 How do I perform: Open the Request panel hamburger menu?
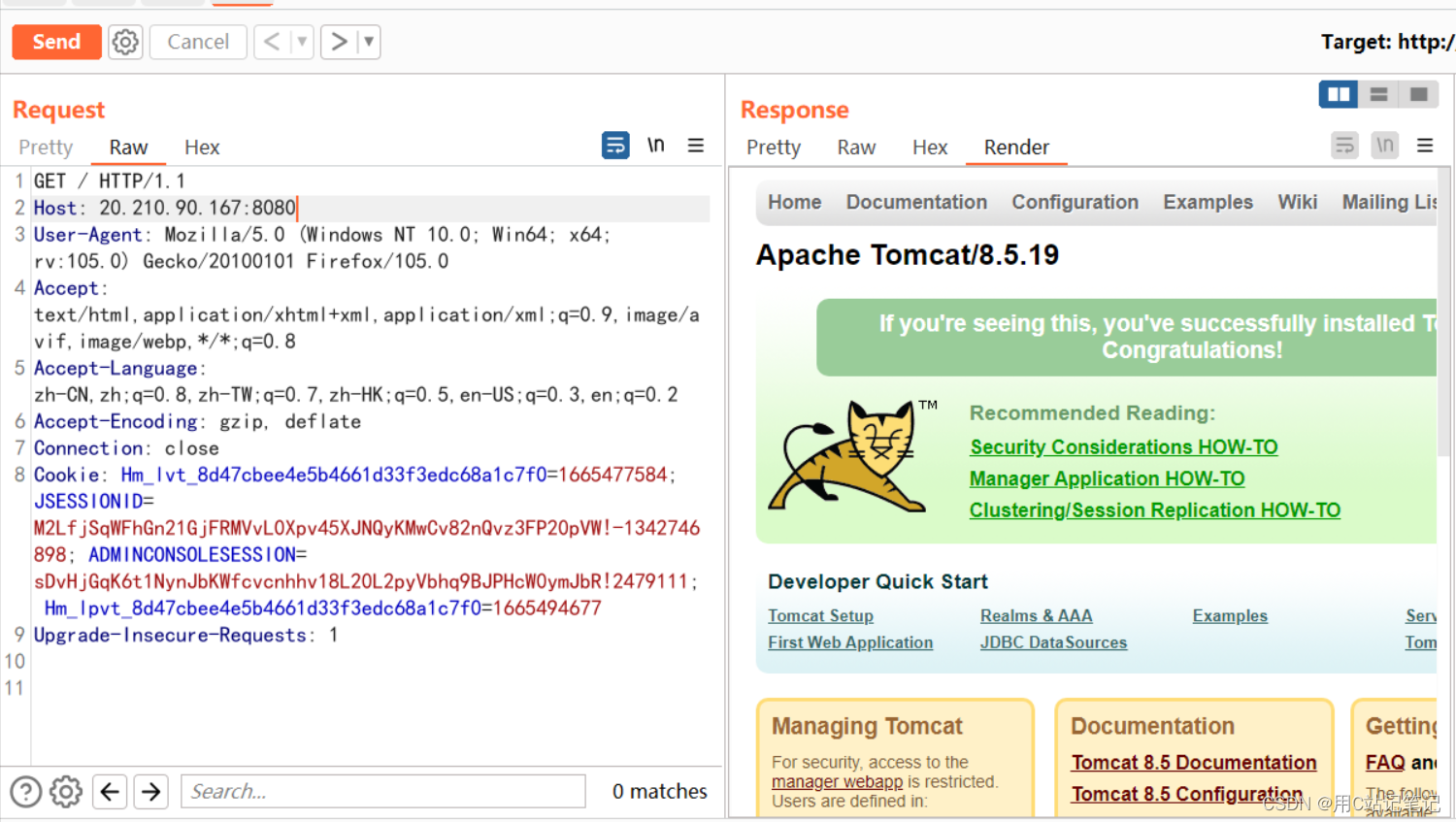point(696,146)
